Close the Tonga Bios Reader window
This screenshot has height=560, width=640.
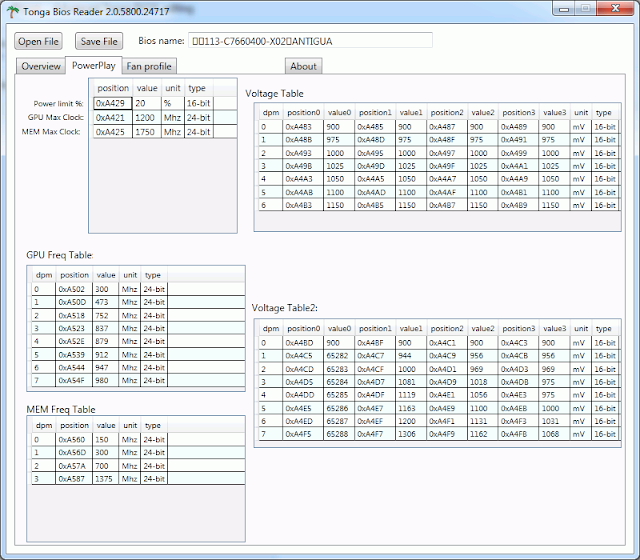pos(616,9)
